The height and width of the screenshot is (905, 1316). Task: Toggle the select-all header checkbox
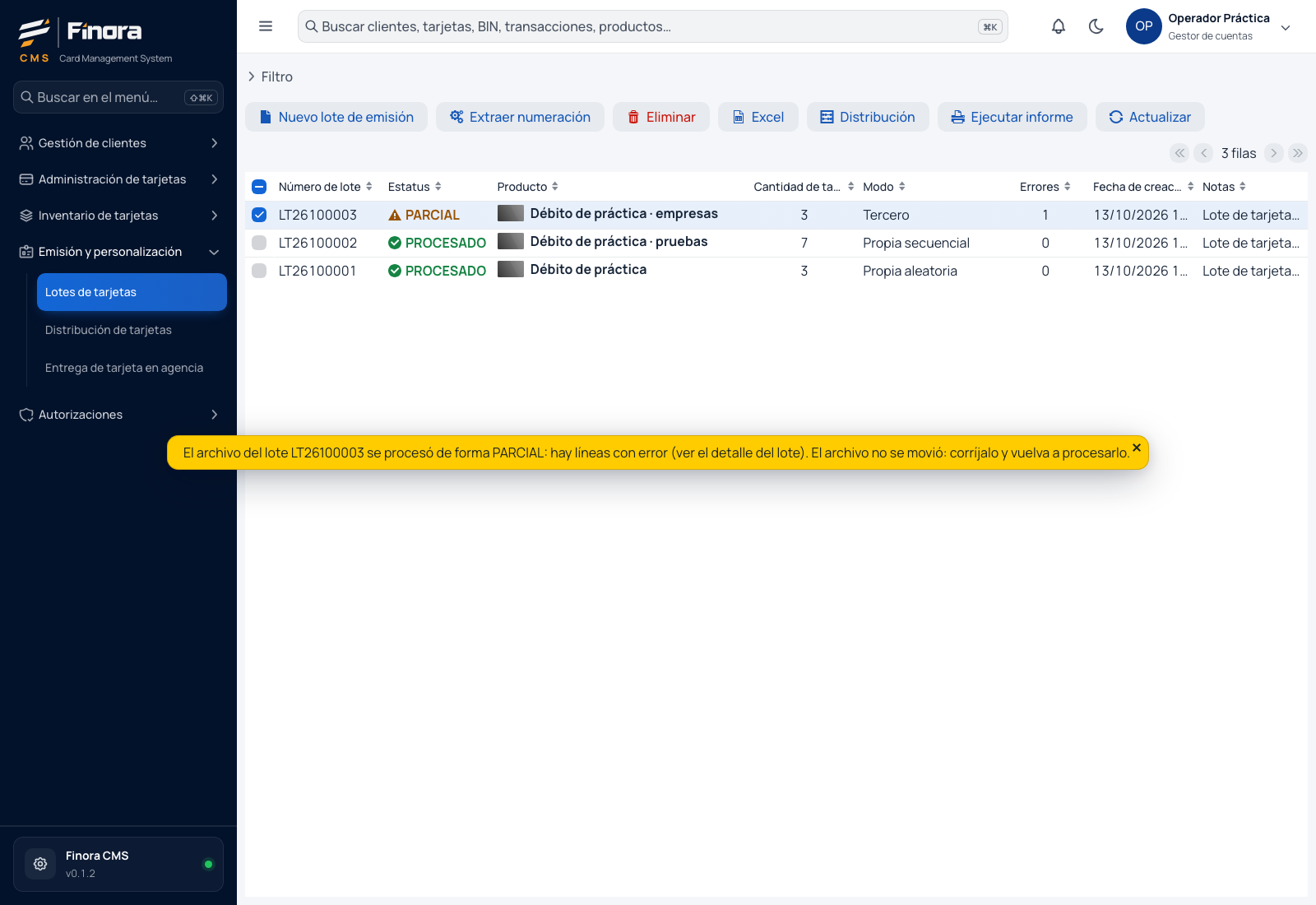pyautogui.click(x=259, y=187)
